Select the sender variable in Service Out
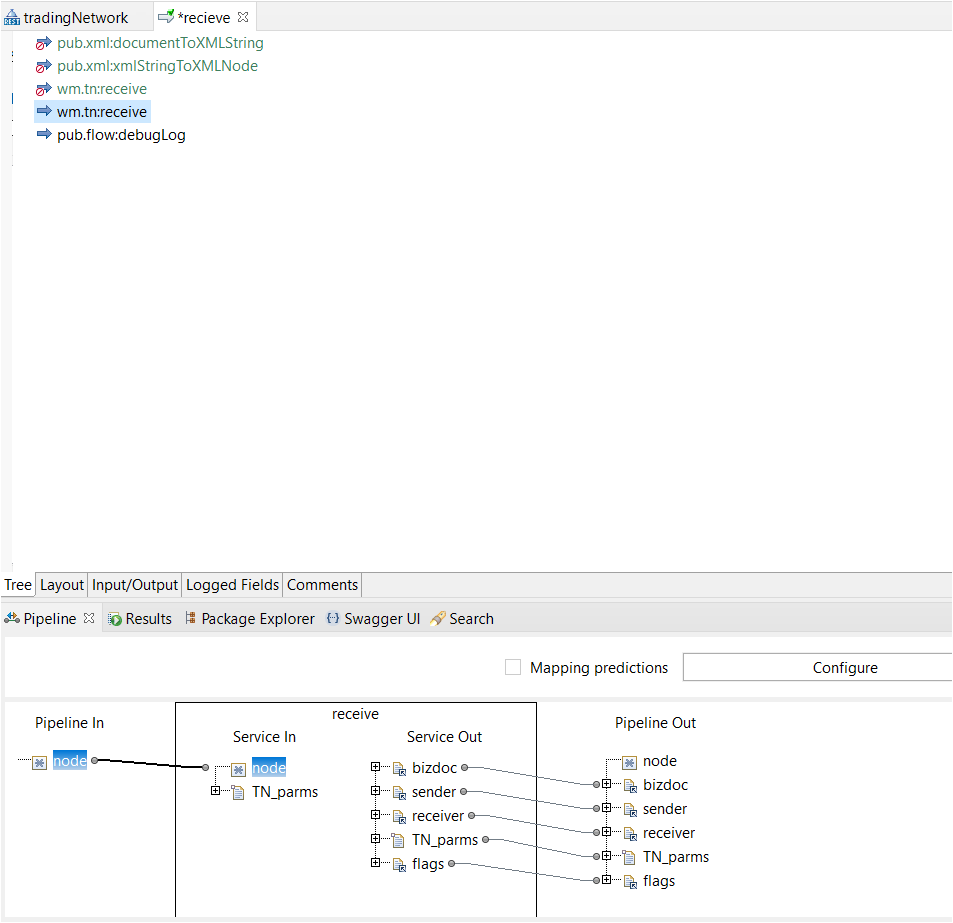 point(434,791)
